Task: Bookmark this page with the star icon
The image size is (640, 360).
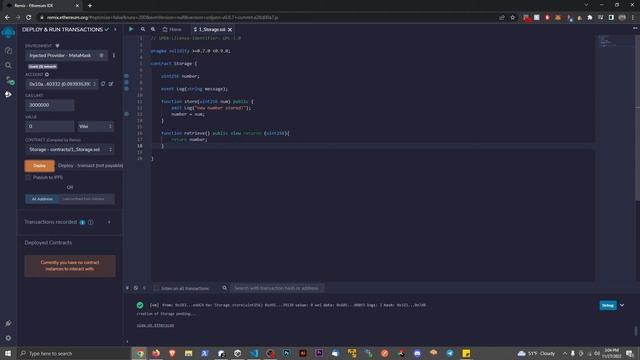Action: [x=513, y=18]
